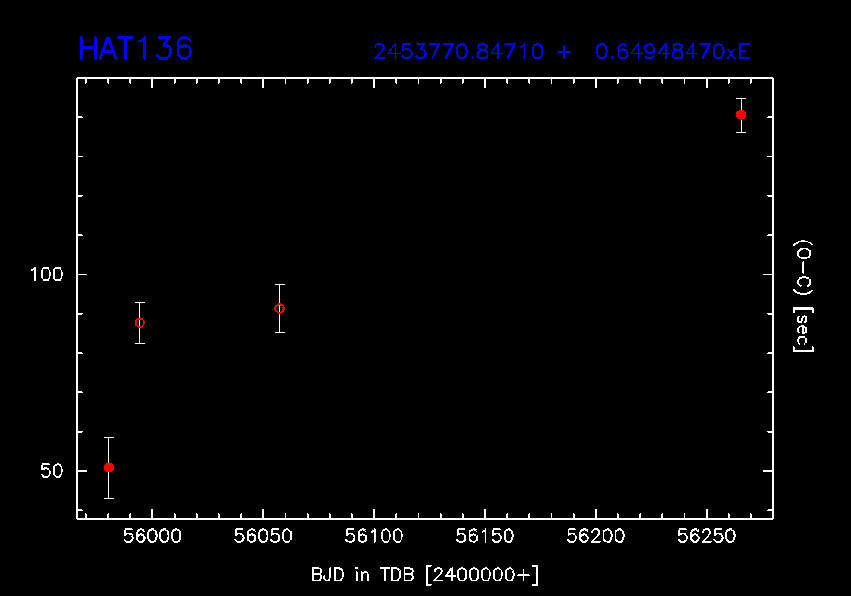This screenshot has width=851, height=596.
Task: Select the open circle point near BJD 56057
Action: click(x=280, y=308)
